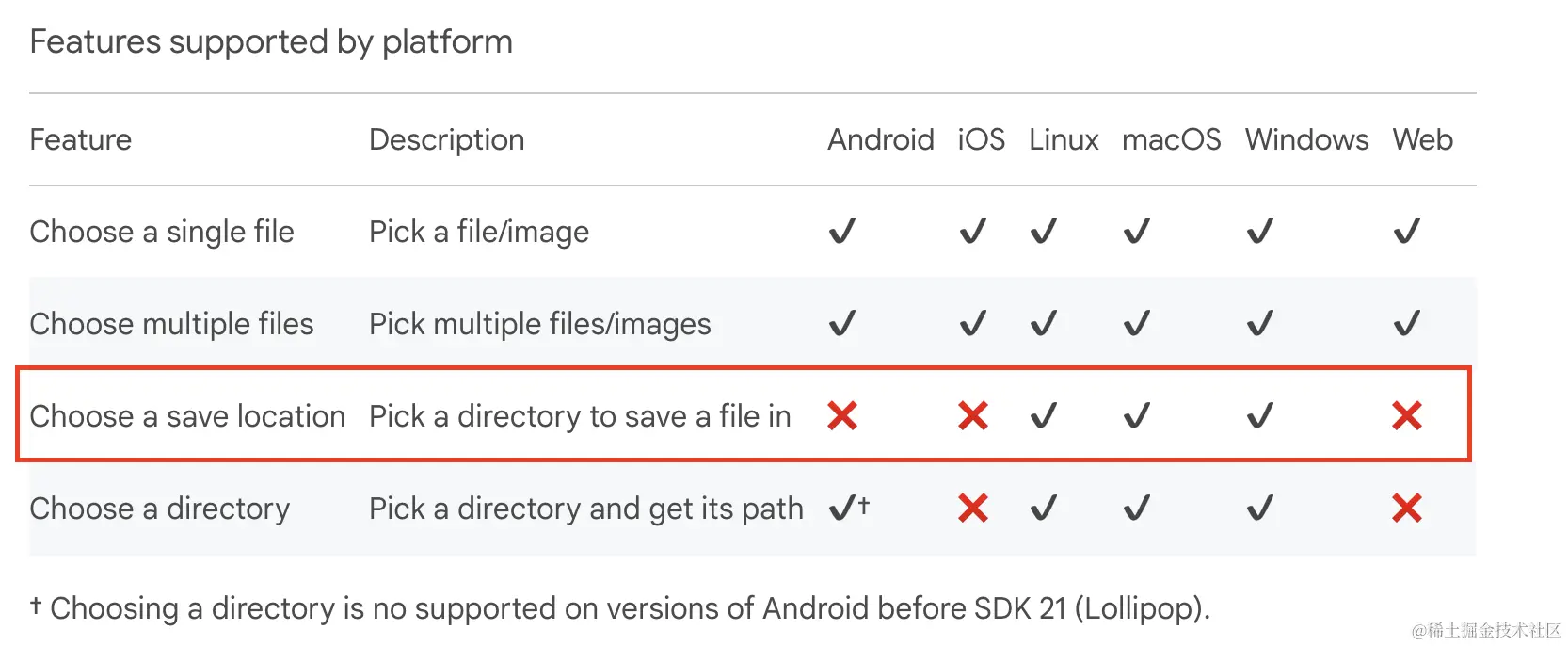
Task: Click the macOS column header
Action: click(x=1172, y=139)
